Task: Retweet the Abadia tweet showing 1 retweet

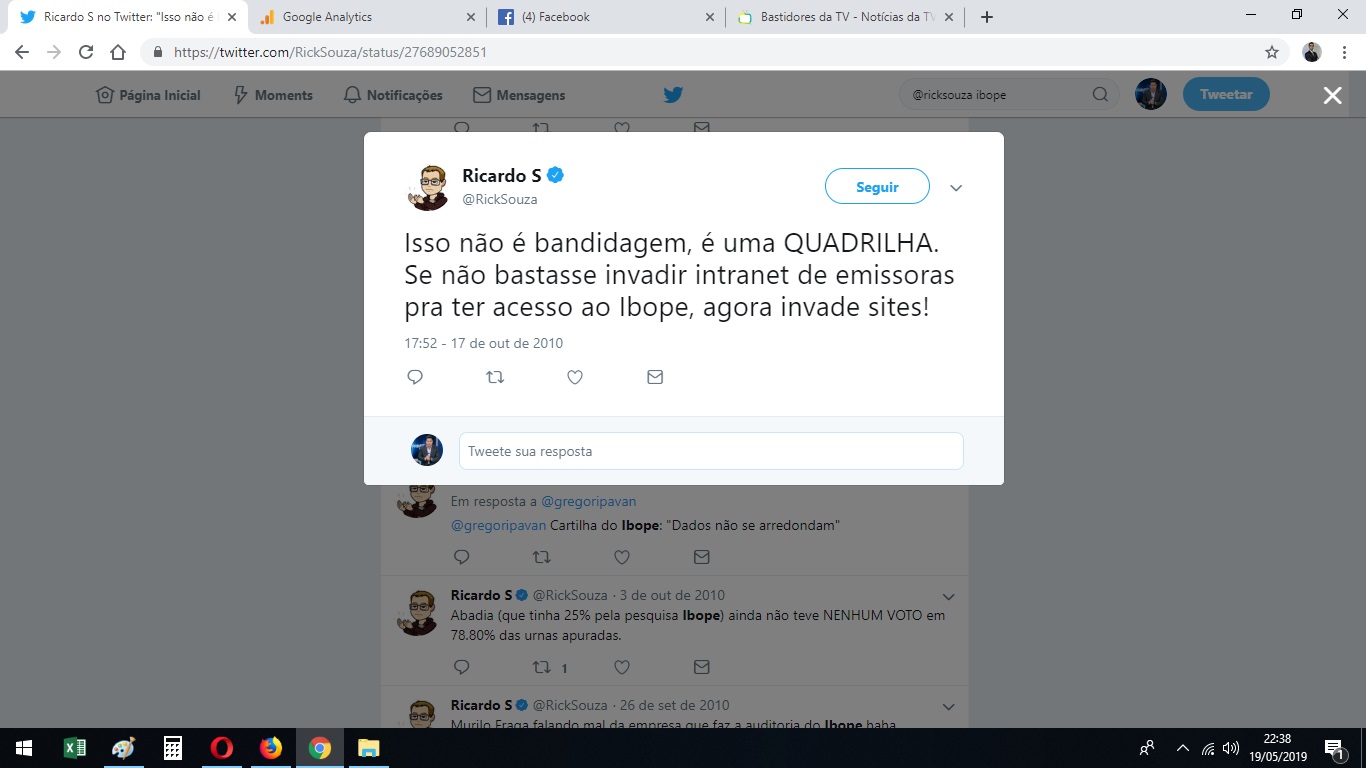Action: [x=541, y=667]
